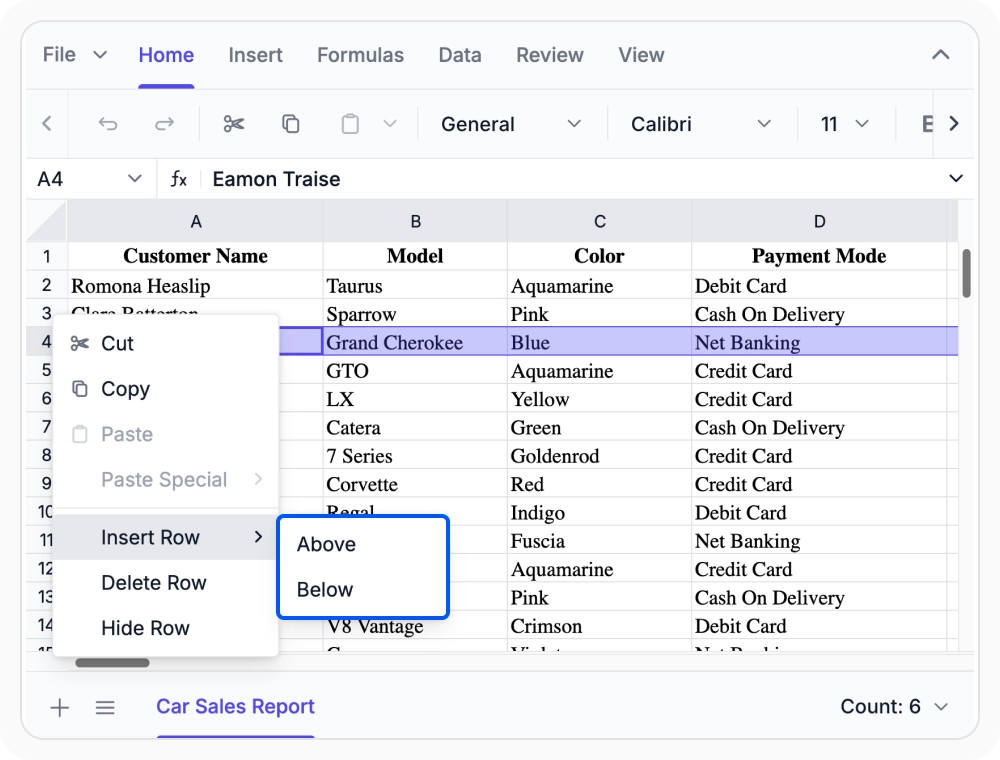The image size is (1000, 760).
Task: Click the formula bar showing Eamon Traise
Action: coord(574,179)
